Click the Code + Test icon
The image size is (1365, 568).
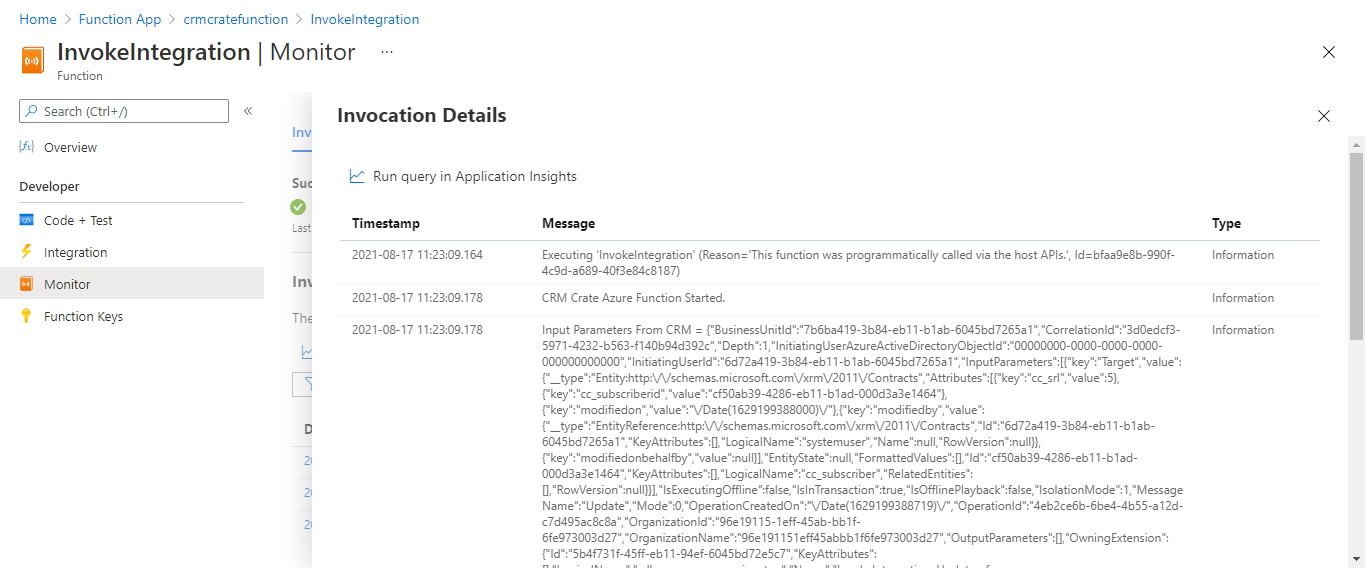click(27, 220)
